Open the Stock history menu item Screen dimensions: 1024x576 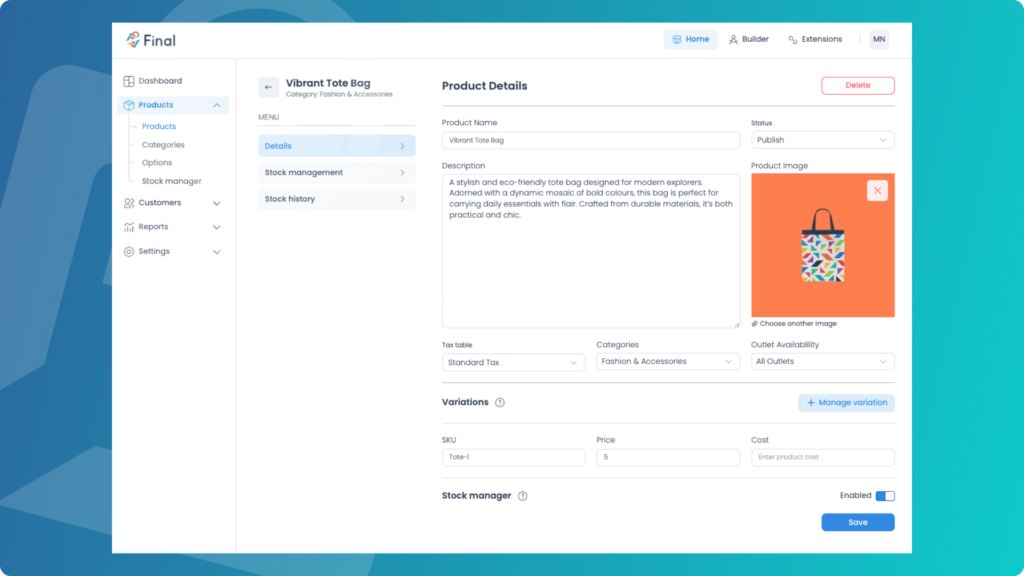337,199
